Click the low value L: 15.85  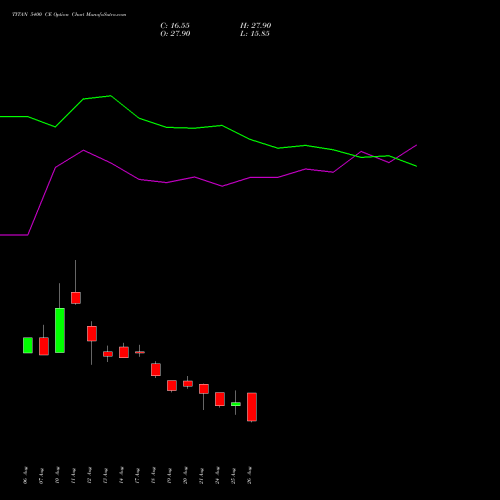[255, 34]
